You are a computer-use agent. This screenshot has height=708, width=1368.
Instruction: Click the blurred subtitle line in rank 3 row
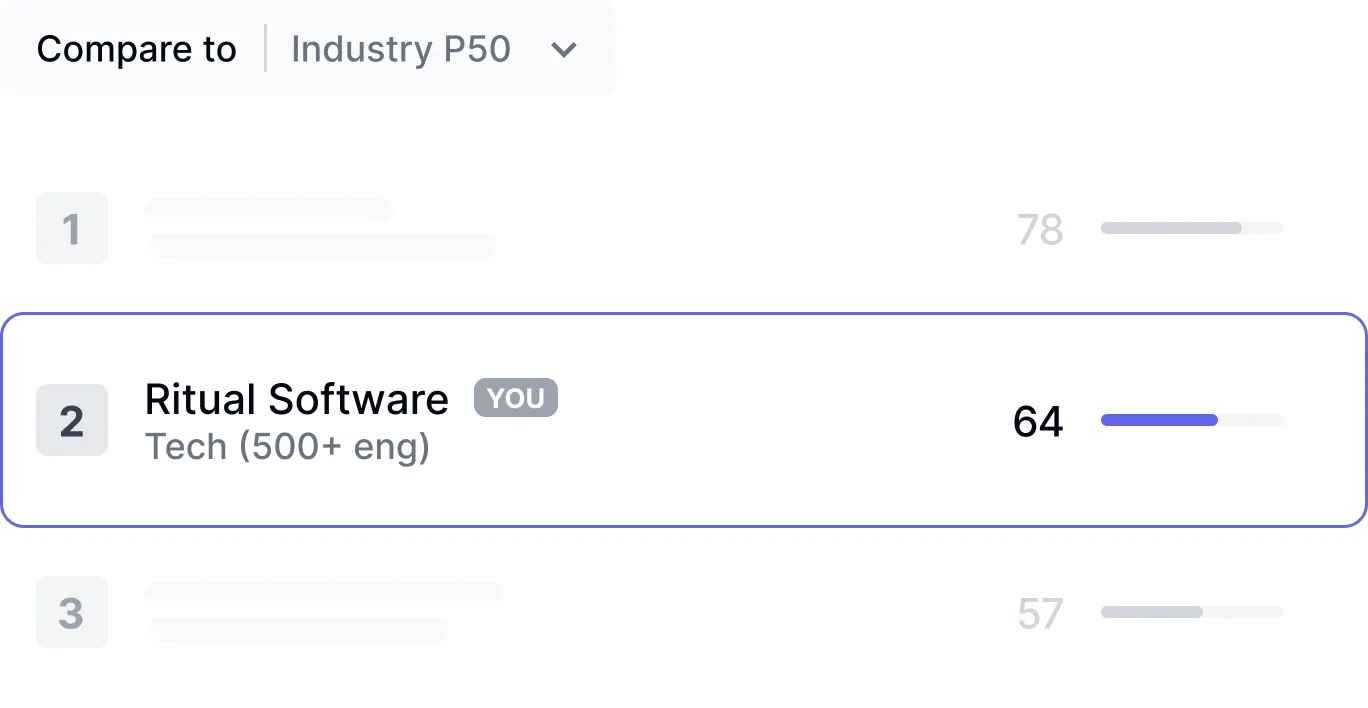(x=297, y=630)
